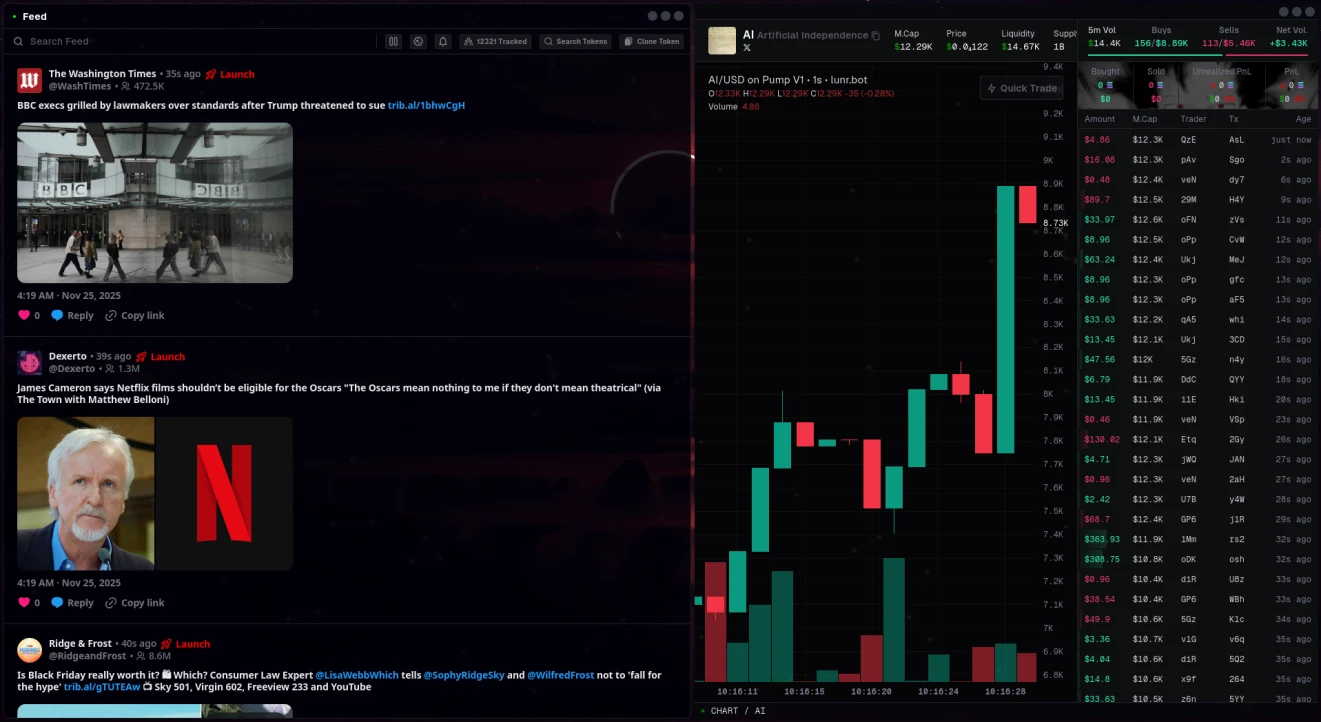Click the Quick Trade button on chart

[1021, 88]
